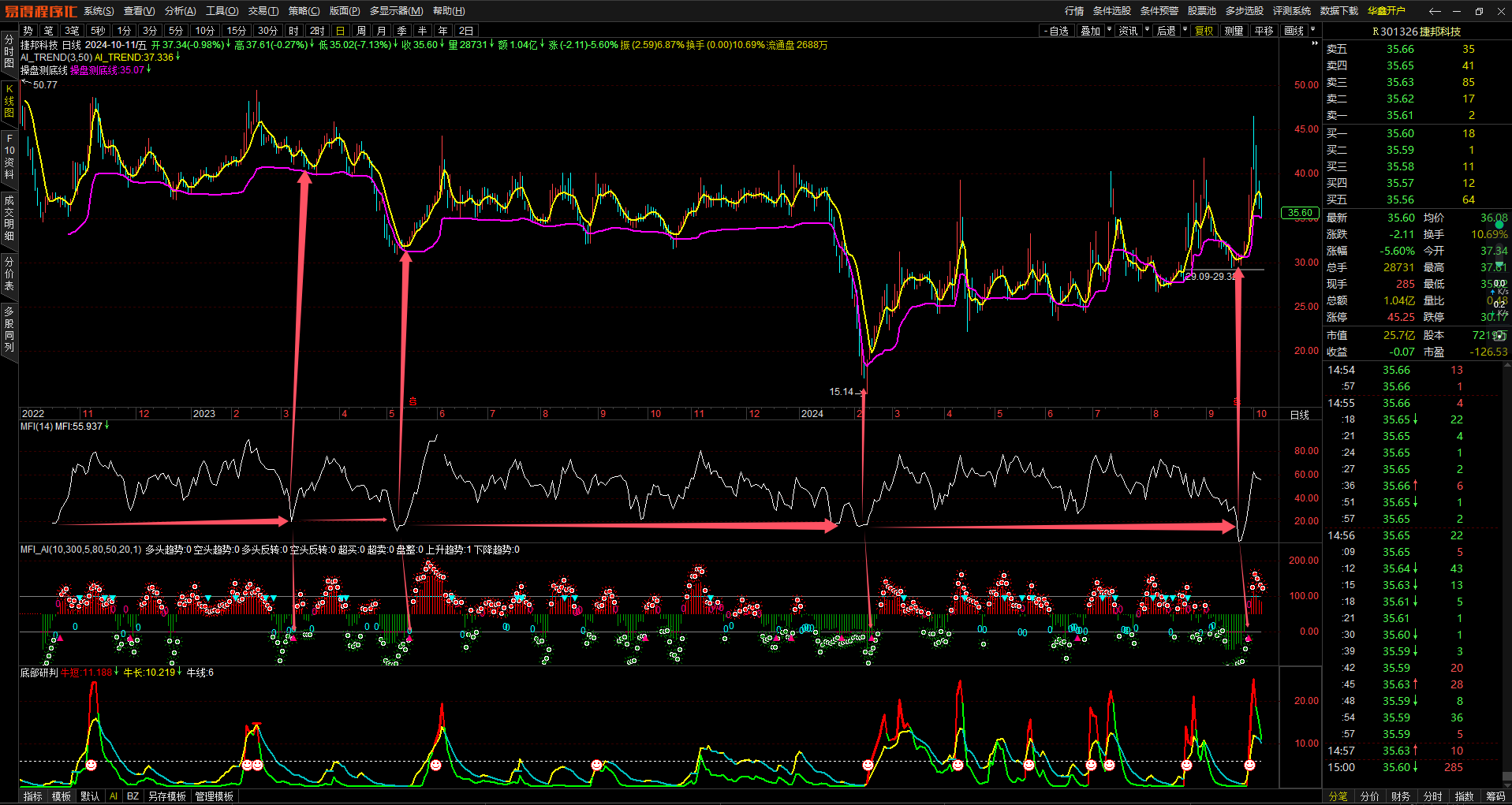This screenshot has width=1512, height=805.
Task: Switch chart period to 势
Action: pos(28,31)
